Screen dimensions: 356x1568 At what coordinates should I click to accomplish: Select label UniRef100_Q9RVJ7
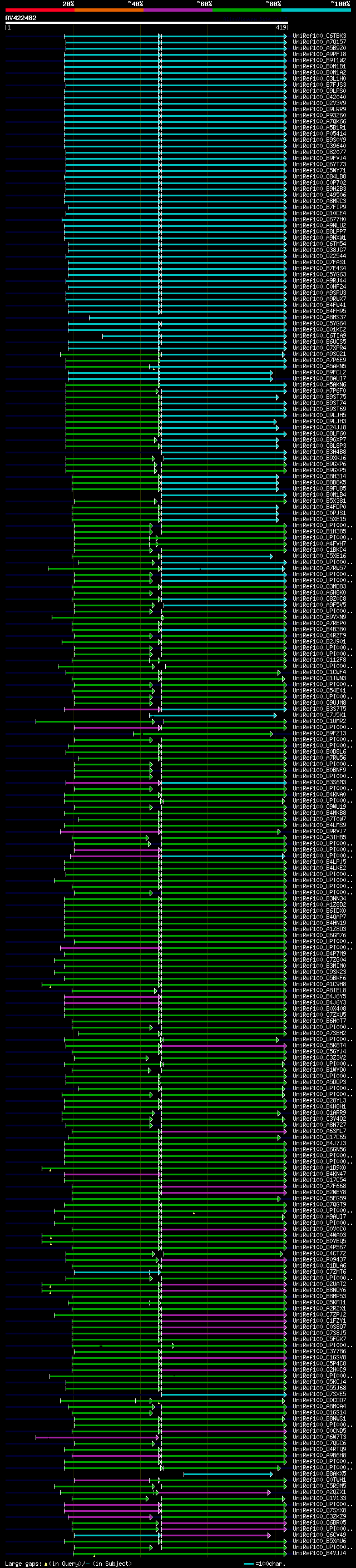point(319,832)
